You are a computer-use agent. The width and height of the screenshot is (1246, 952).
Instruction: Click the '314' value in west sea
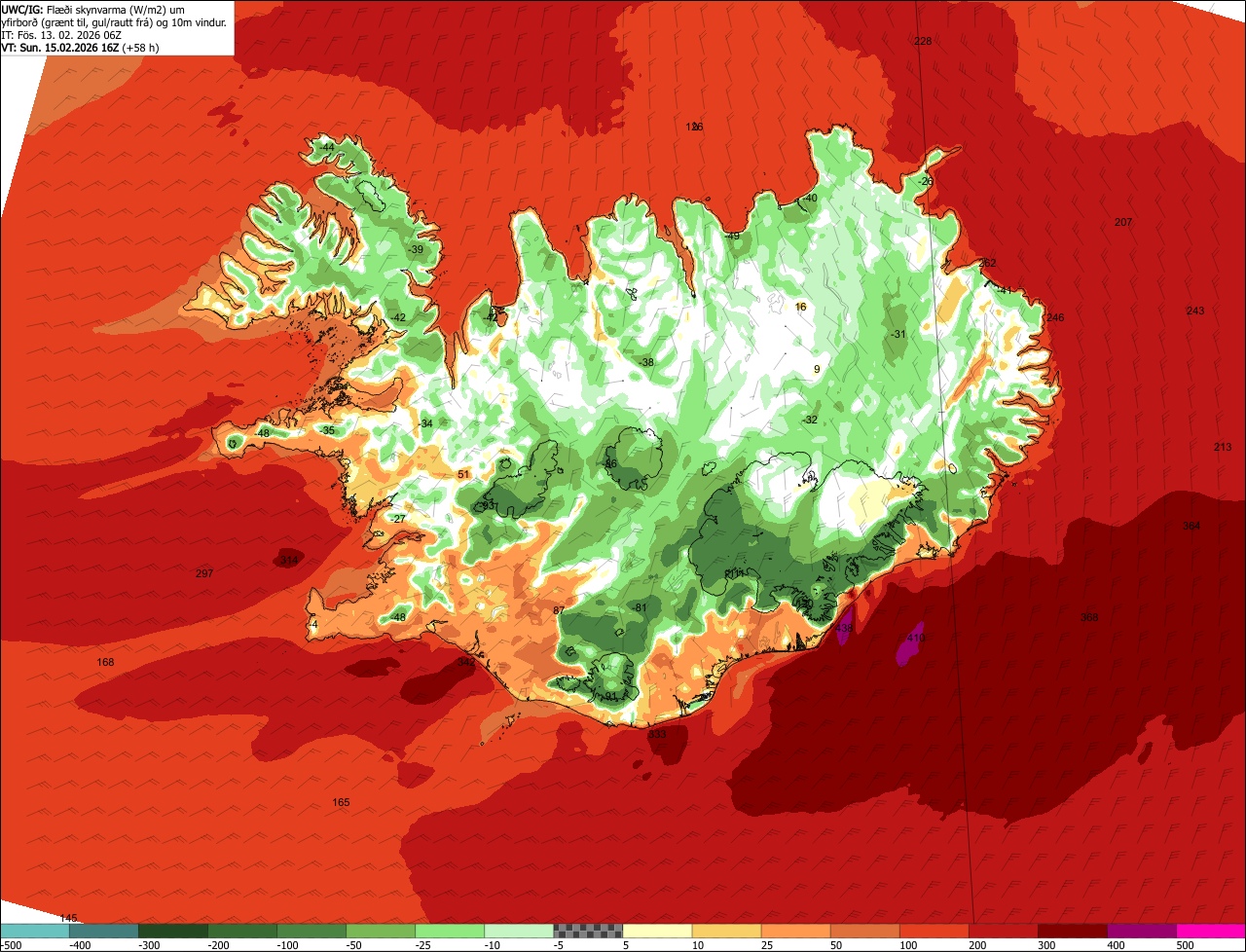[289, 562]
